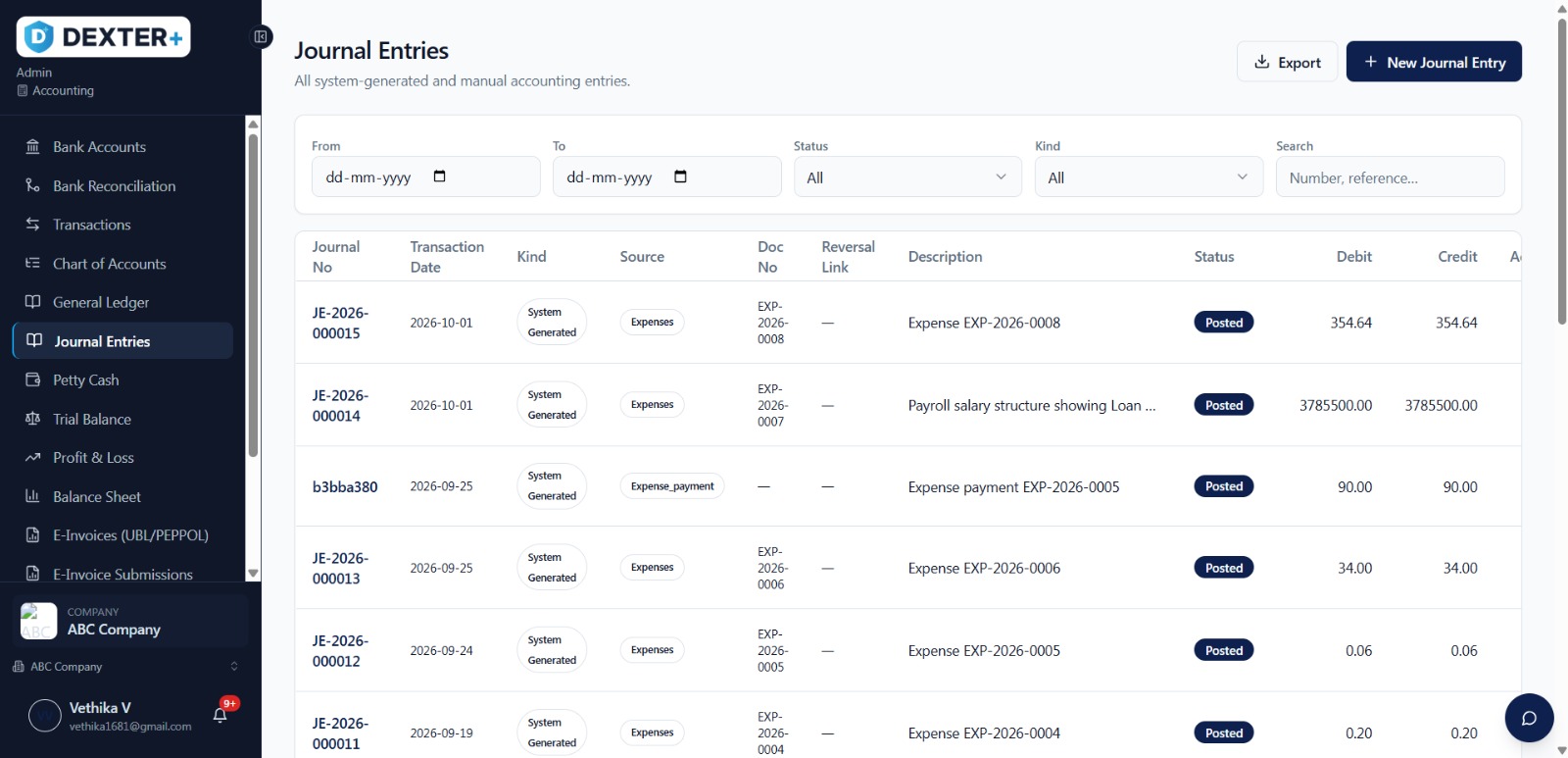Open the Kind filter dropdown

tap(1149, 177)
